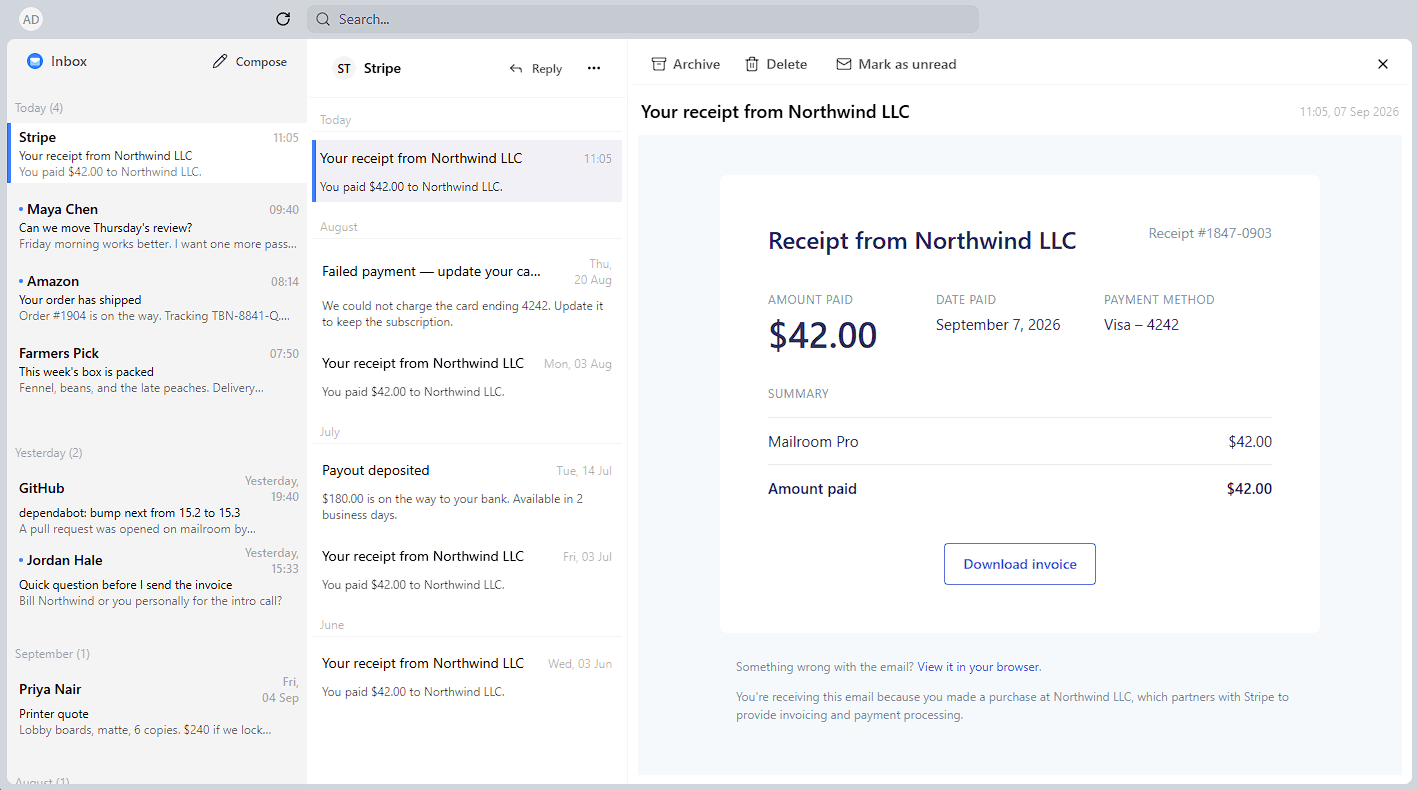Open the Northwind receipt dated Wed, 03 Jun
This screenshot has height=790, width=1418.
click(467, 676)
